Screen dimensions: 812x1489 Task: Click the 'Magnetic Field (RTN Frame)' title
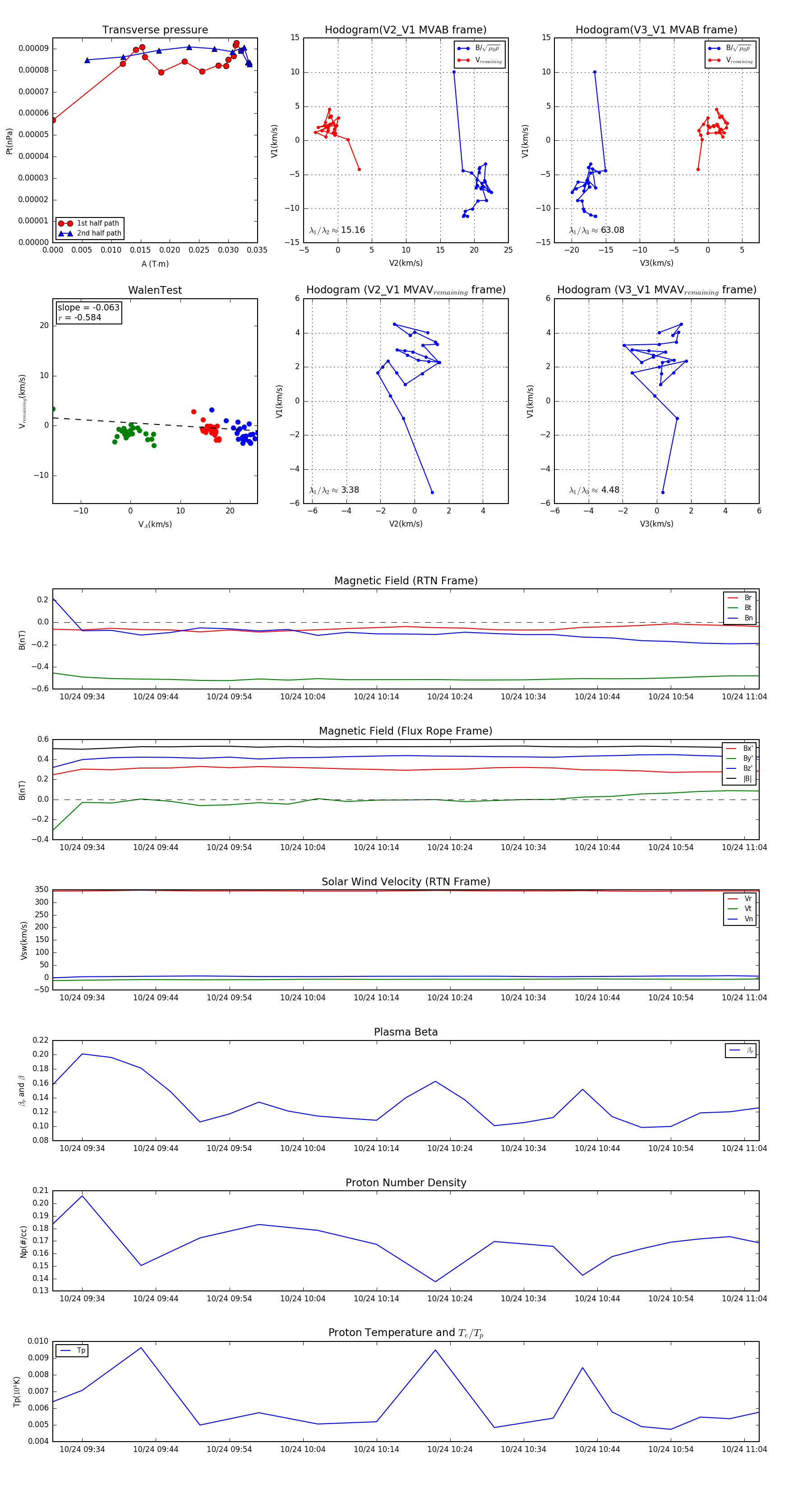[406, 580]
